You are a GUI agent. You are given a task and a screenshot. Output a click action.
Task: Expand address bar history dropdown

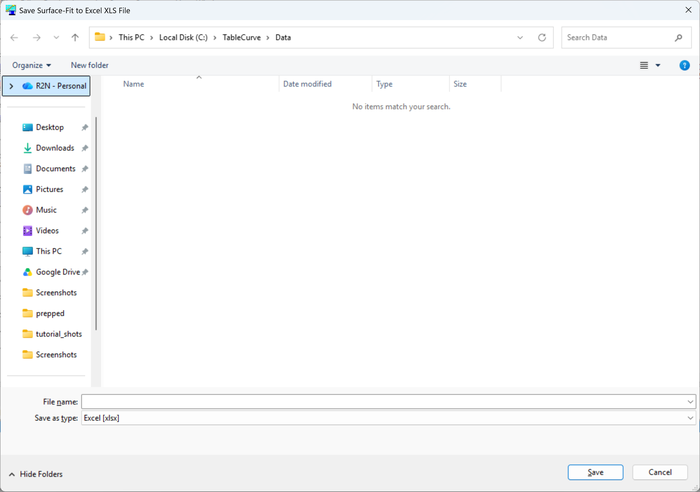pyautogui.click(x=520, y=38)
